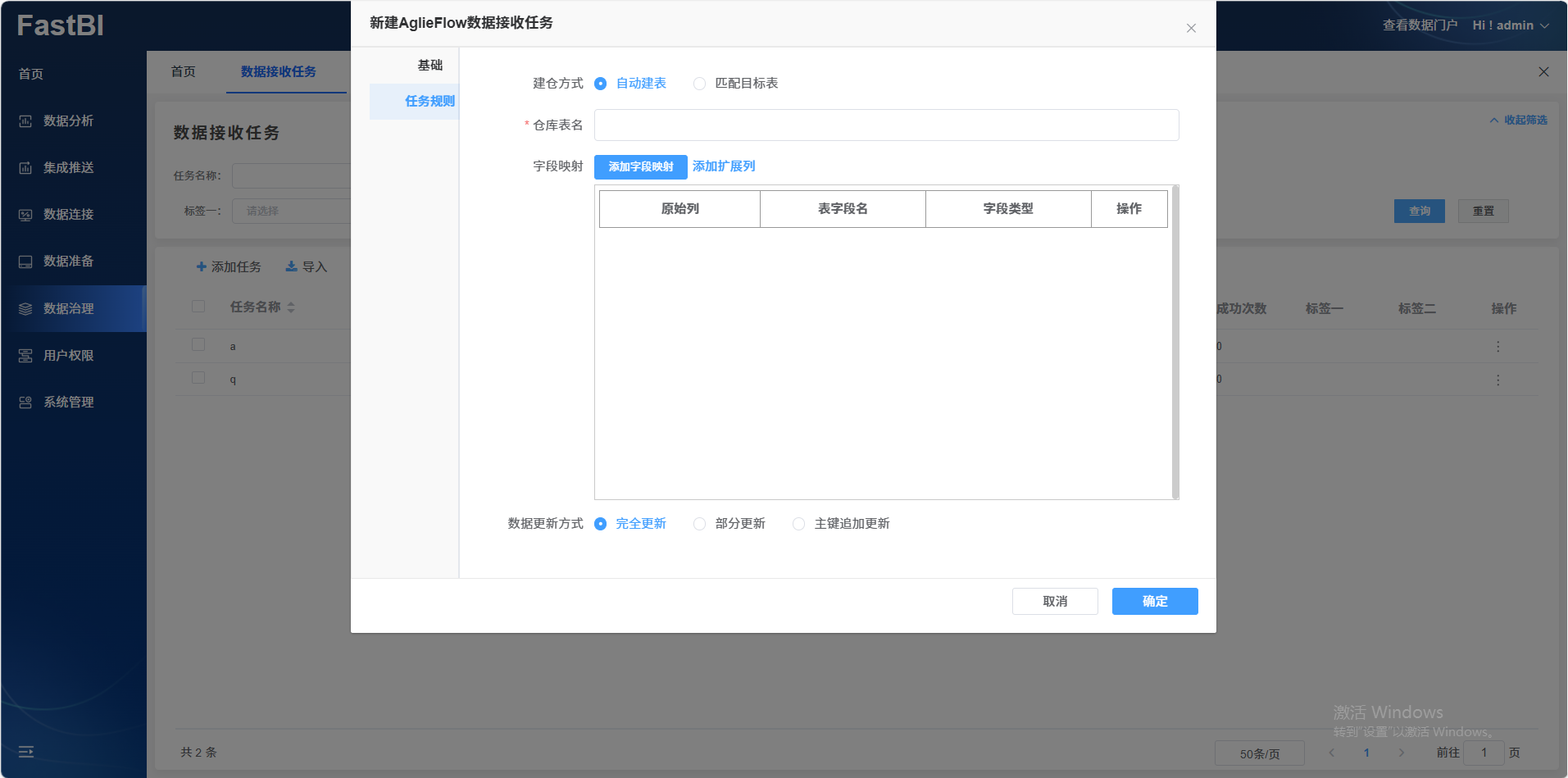Click the 添加扩展列 link
The image size is (1568, 778).
click(724, 166)
